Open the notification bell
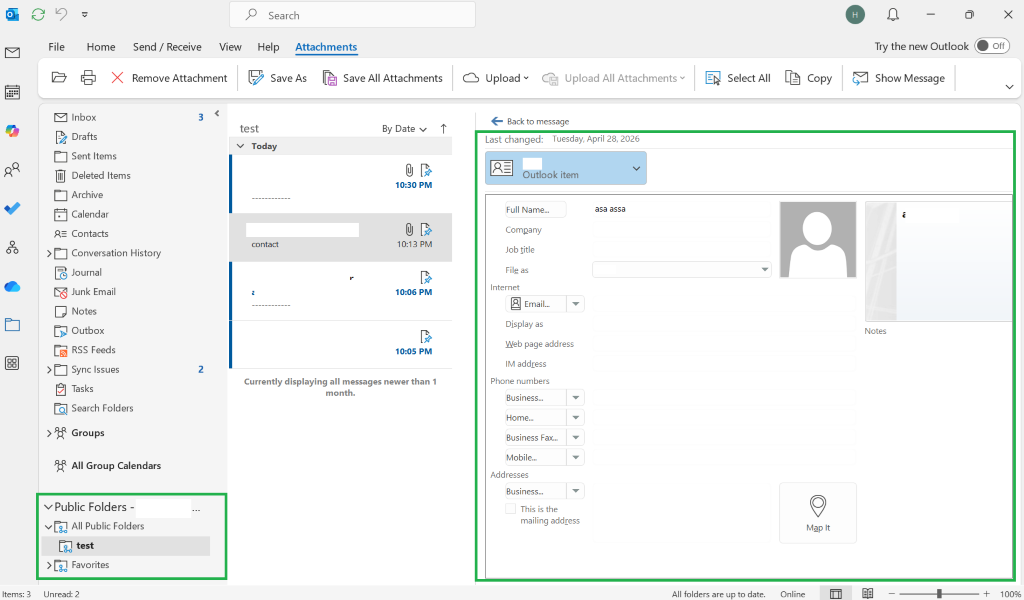Screen dimensions: 1024x600 pos(893,14)
